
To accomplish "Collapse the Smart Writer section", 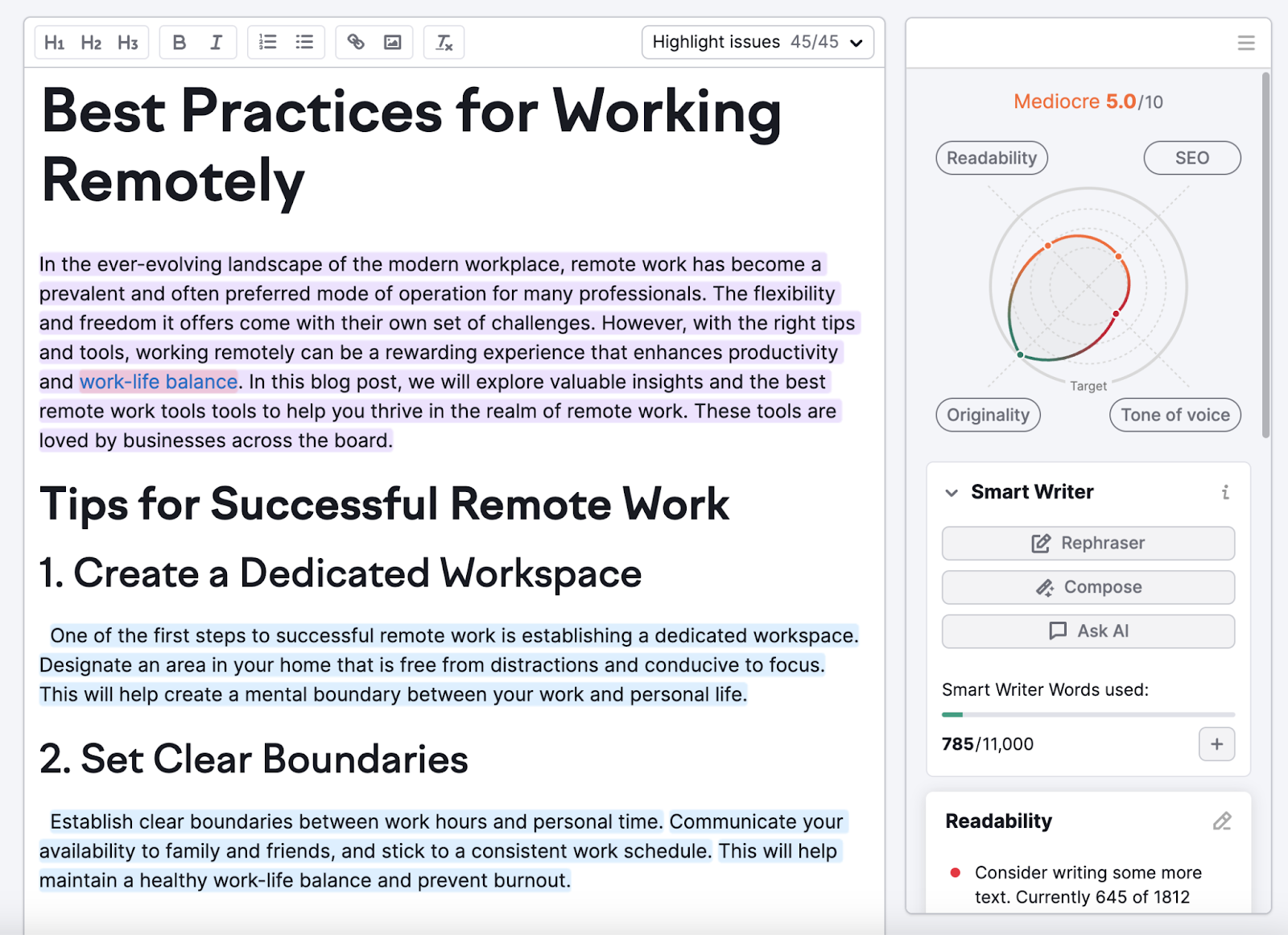I will (952, 492).
